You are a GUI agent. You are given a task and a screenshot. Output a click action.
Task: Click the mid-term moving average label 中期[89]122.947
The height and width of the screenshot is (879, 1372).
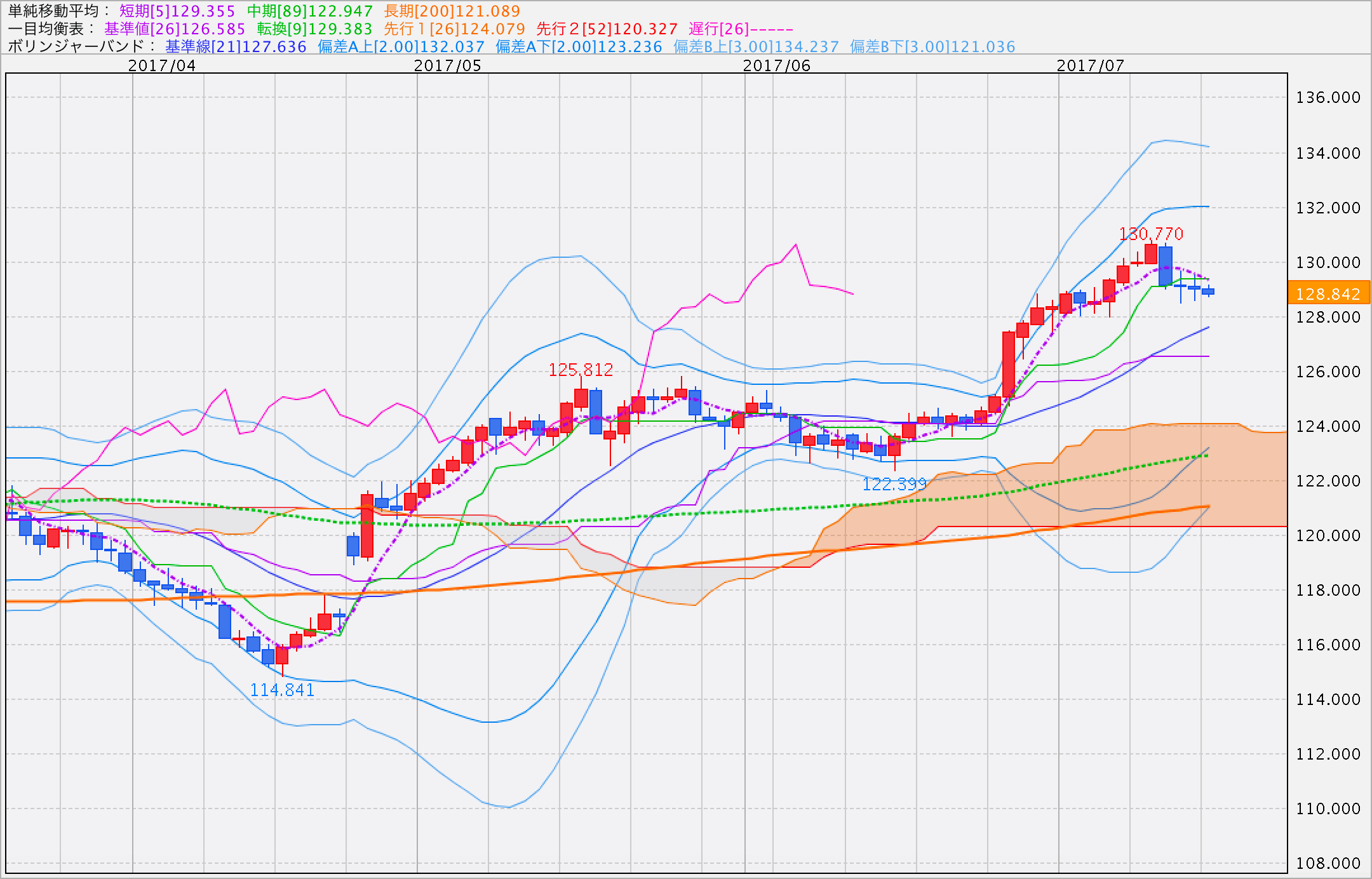pyautogui.click(x=309, y=11)
